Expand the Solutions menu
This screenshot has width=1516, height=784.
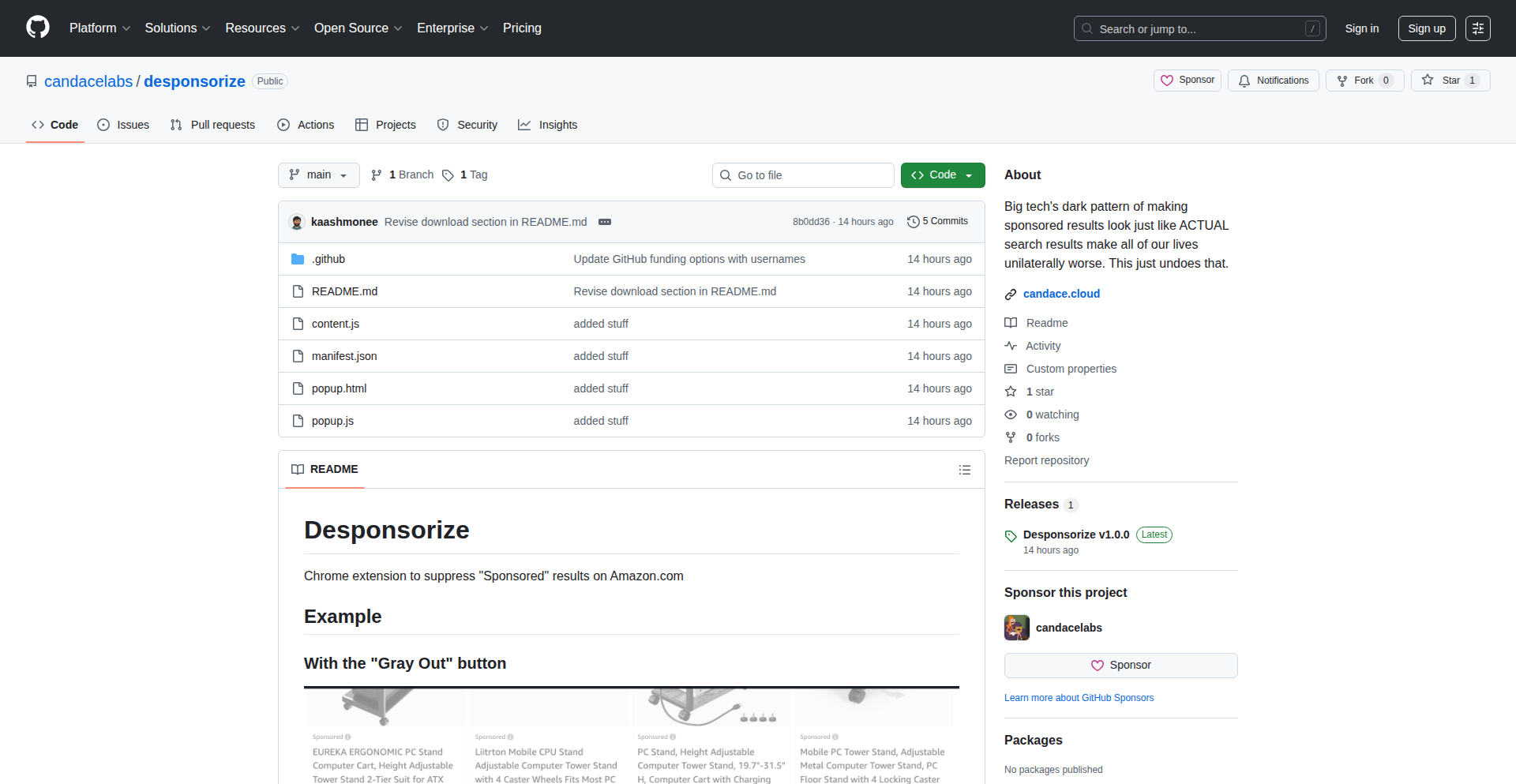[x=178, y=28]
